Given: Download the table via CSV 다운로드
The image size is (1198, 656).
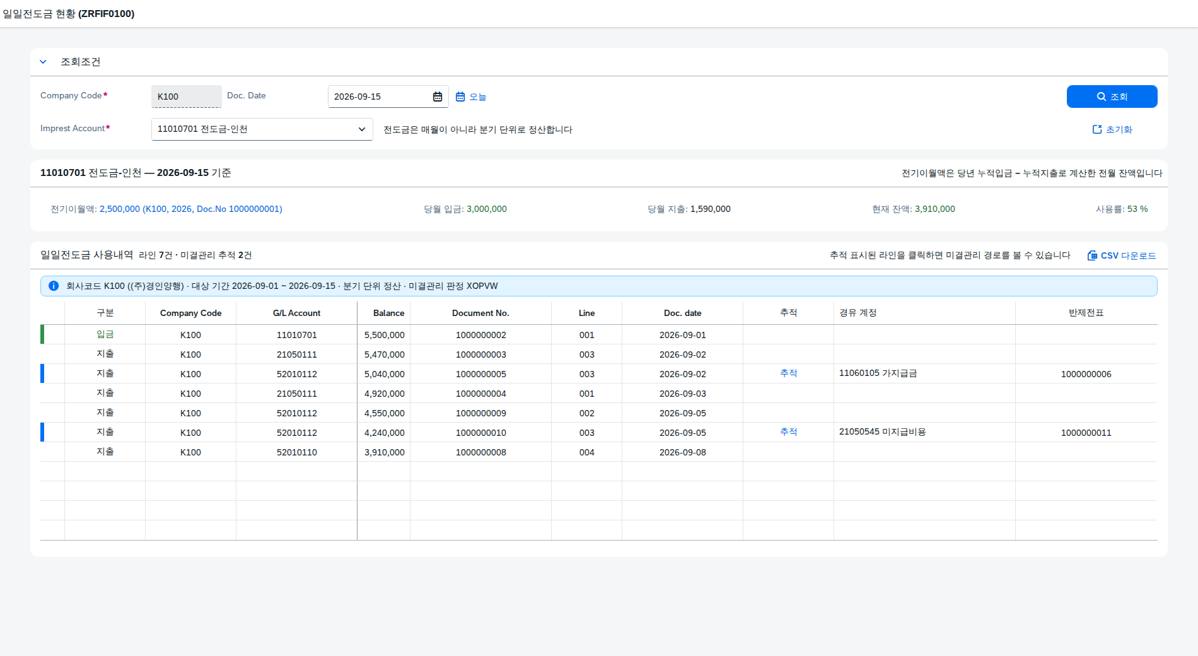Looking at the screenshot, I should tap(1122, 256).
